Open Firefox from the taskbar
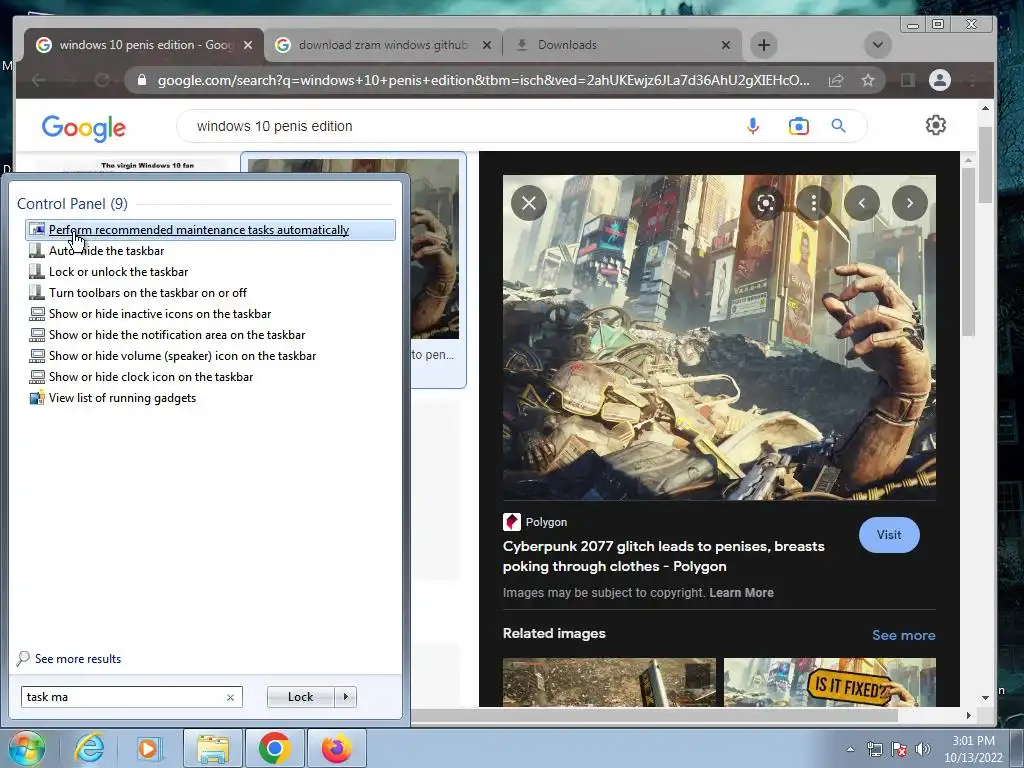 click(x=336, y=748)
